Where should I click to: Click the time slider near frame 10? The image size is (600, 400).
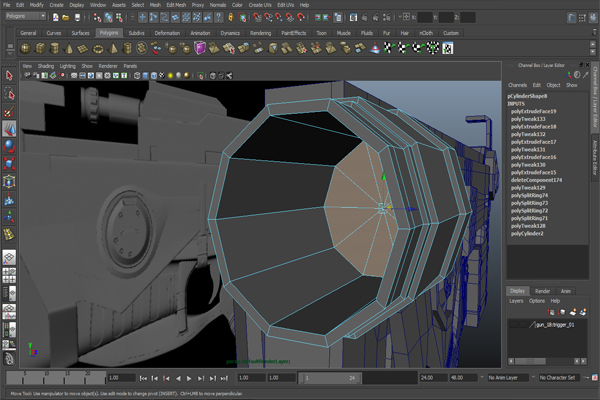46,378
